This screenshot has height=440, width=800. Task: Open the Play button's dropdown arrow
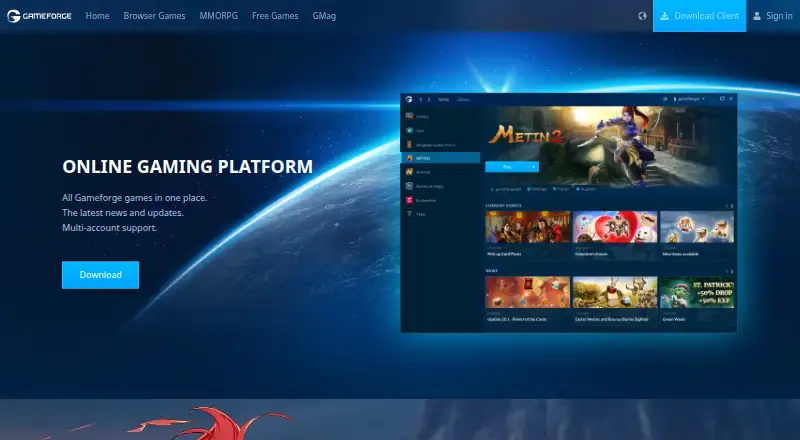tap(534, 167)
